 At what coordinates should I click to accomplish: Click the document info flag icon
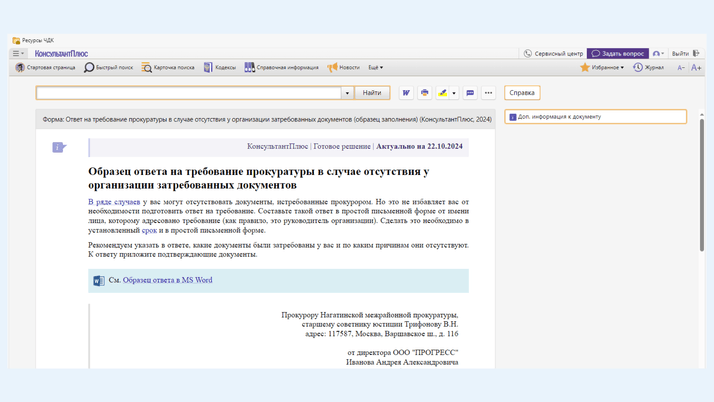pos(59,147)
